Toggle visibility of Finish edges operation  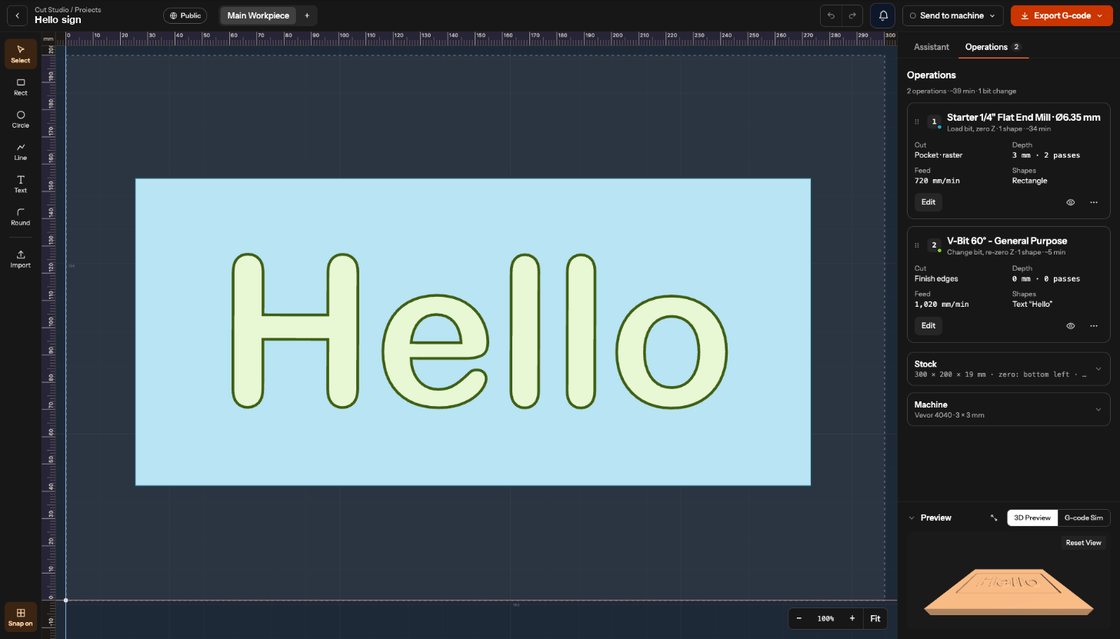coord(1070,326)
